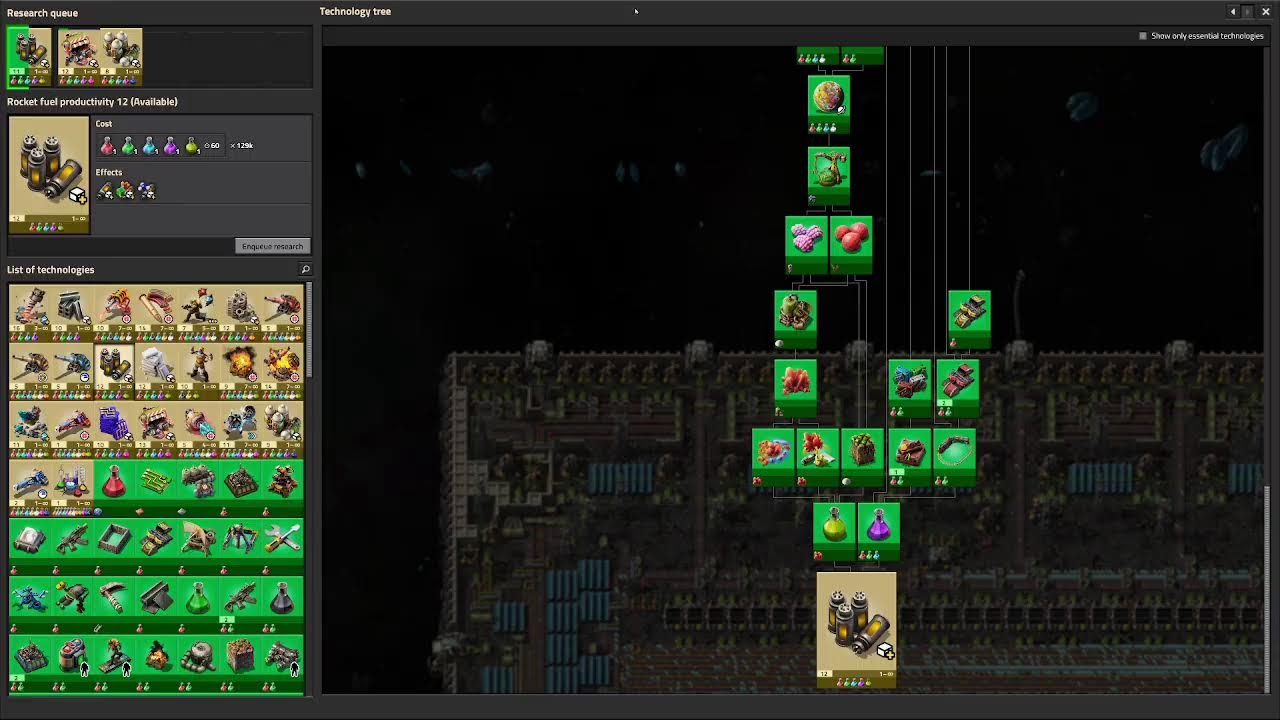The image size is (1280, 720).
Task: Click the Enqueue research button
Action: click(272, 246)
